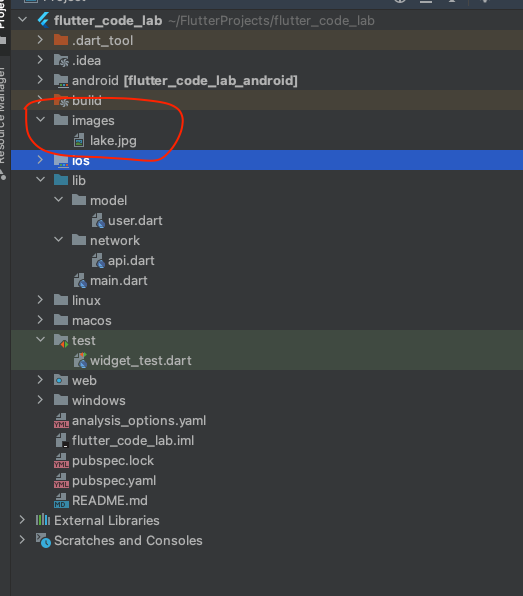Select README.md file name

[x=110, y=501]
